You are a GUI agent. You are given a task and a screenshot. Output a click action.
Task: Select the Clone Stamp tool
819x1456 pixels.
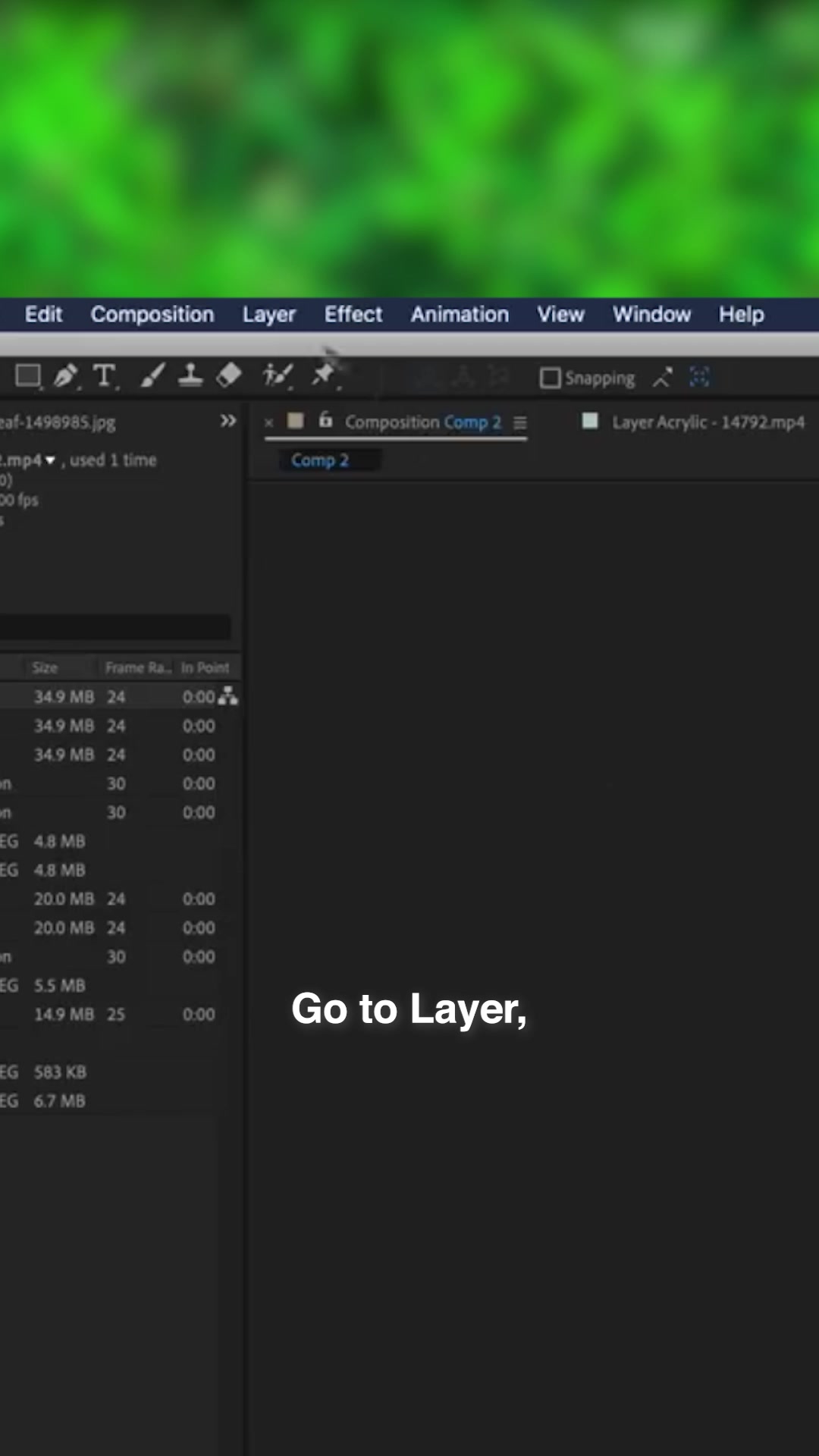pyautogui.click(x=190, y=375)
